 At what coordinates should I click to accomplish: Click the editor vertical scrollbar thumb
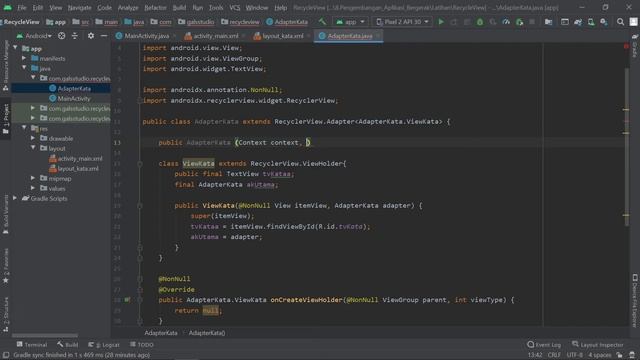coord(626,147)
